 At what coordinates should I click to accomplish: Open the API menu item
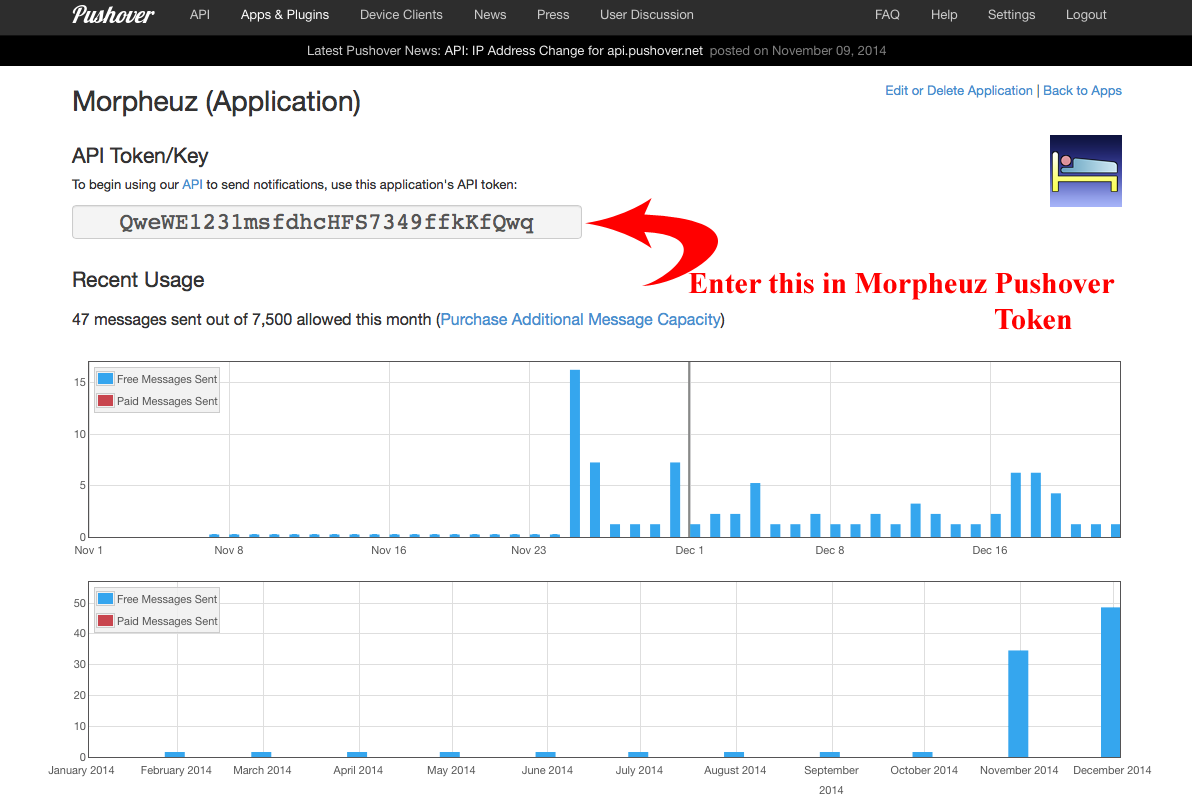(x=200, y=14)
